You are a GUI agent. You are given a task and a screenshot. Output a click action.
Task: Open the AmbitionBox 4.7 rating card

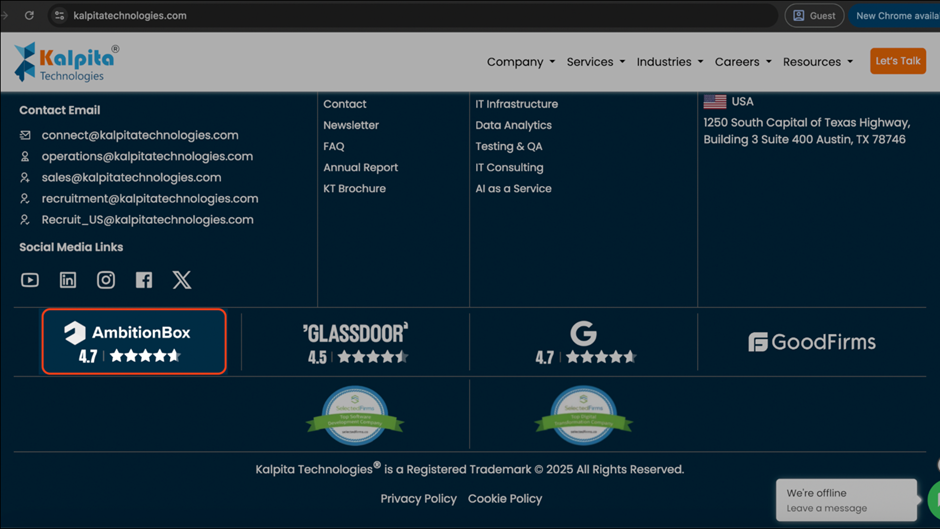click(134, 342)
